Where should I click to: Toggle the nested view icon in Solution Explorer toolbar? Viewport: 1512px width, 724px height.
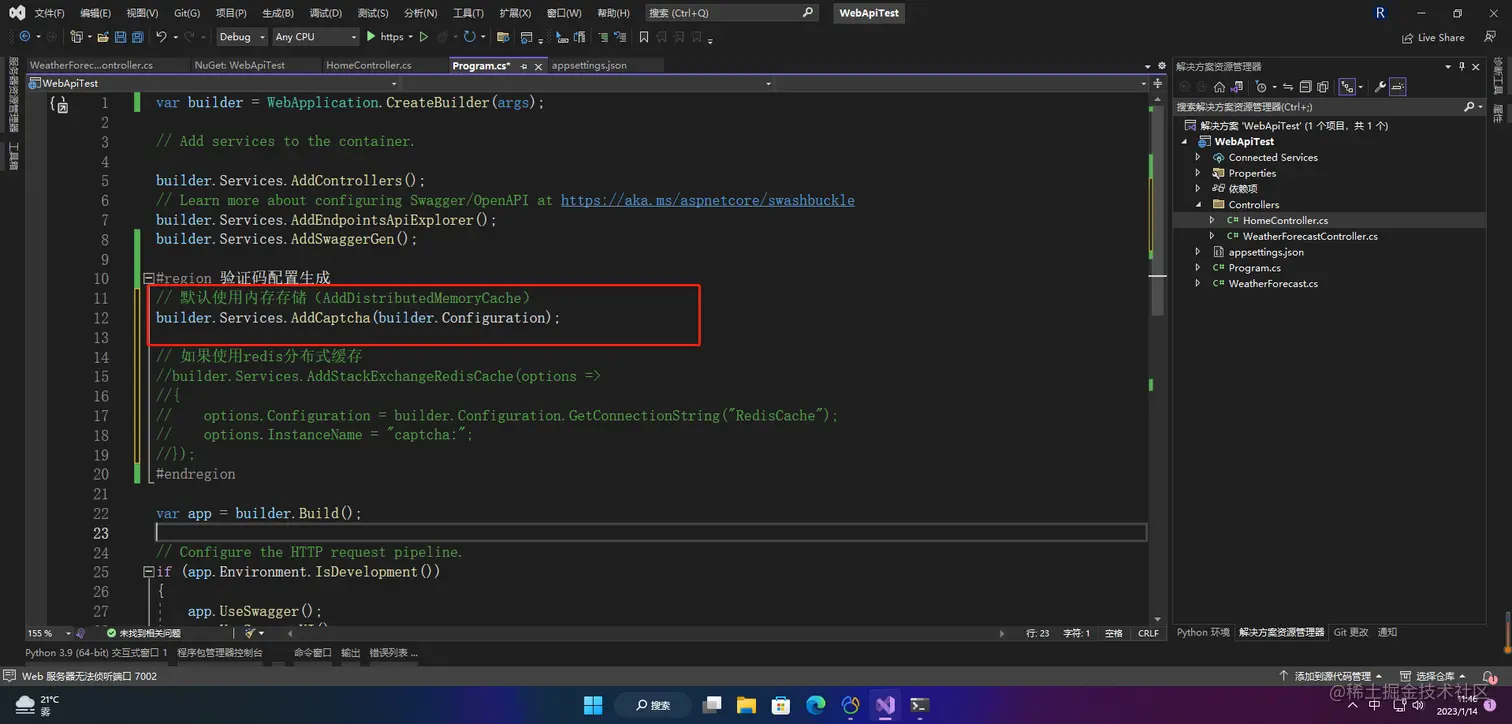[x=1347, y=87]
